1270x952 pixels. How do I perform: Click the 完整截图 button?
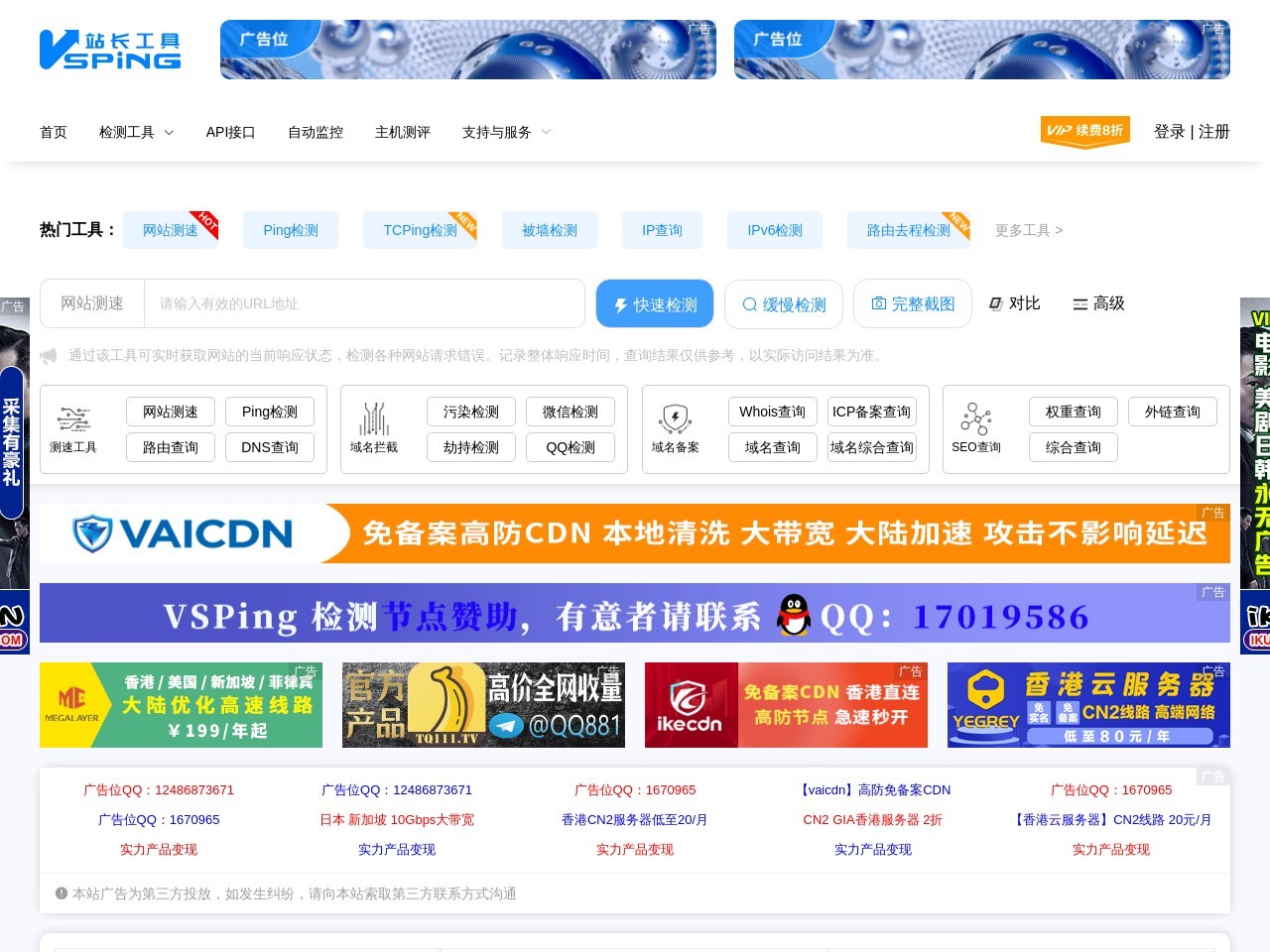pyautogui.click(x=912, y=303)
